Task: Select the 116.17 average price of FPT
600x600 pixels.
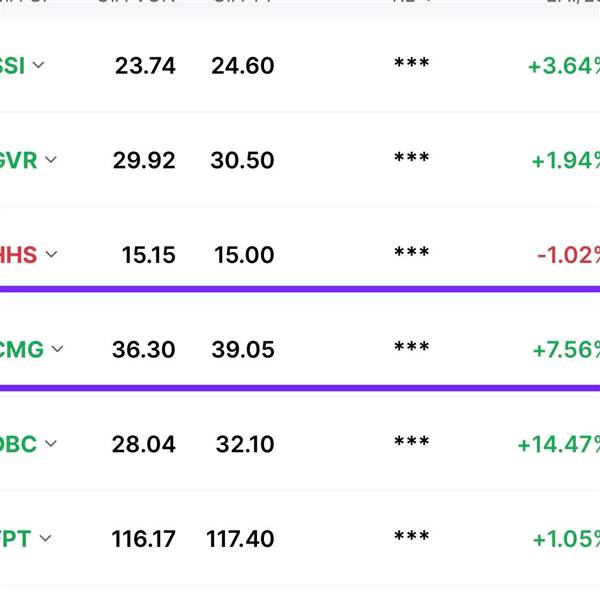Action: tap(143, 539)
